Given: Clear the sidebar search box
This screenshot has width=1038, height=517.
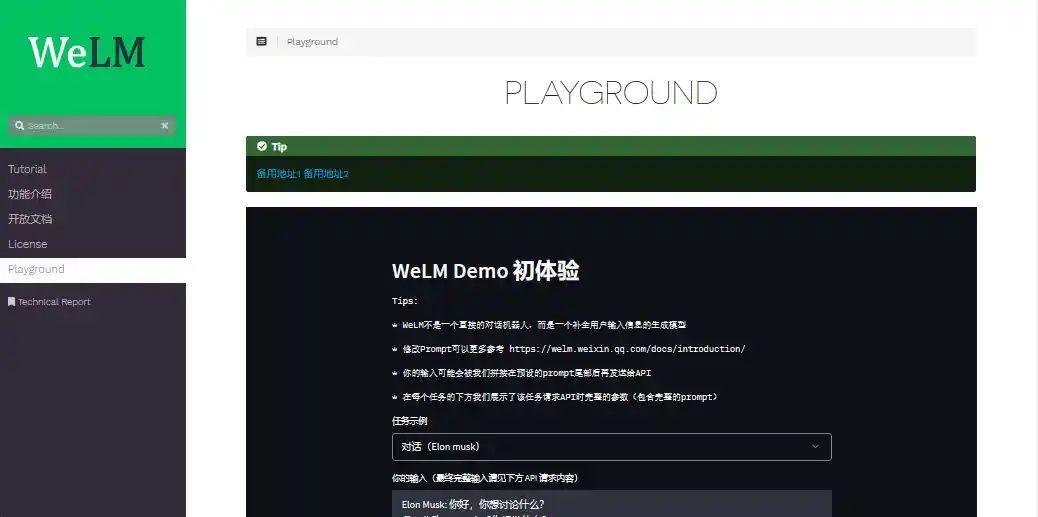Looking at the screenshot, I should [165, 126].
